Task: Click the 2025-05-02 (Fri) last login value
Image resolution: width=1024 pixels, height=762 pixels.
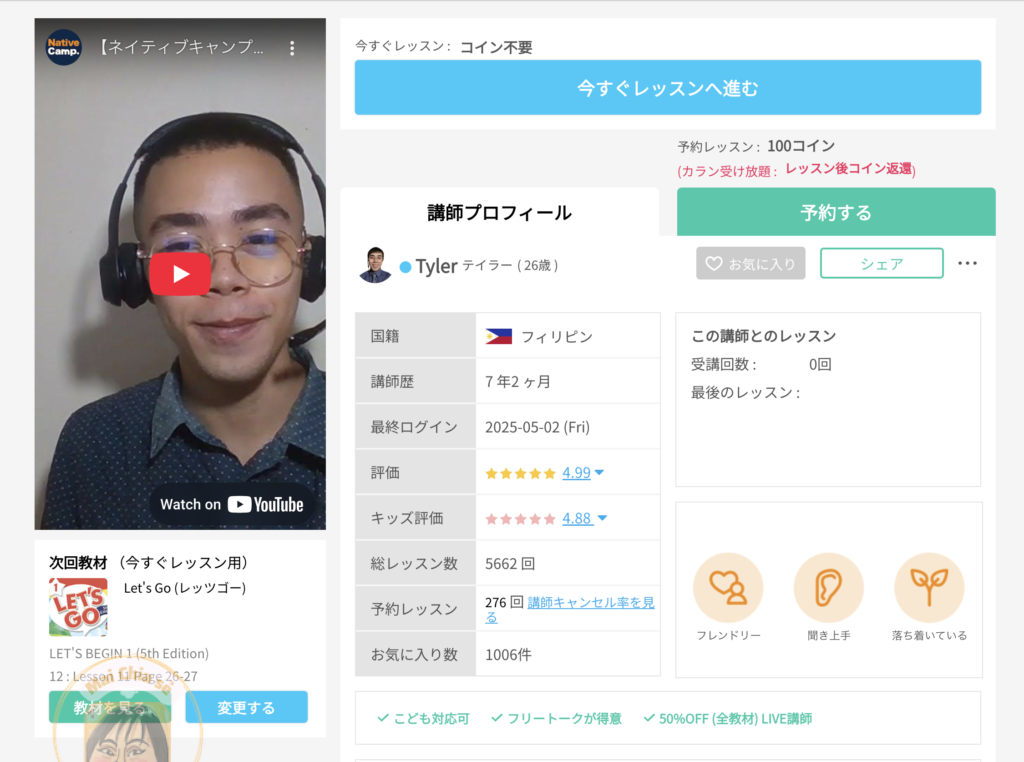Action: [537, 427]
